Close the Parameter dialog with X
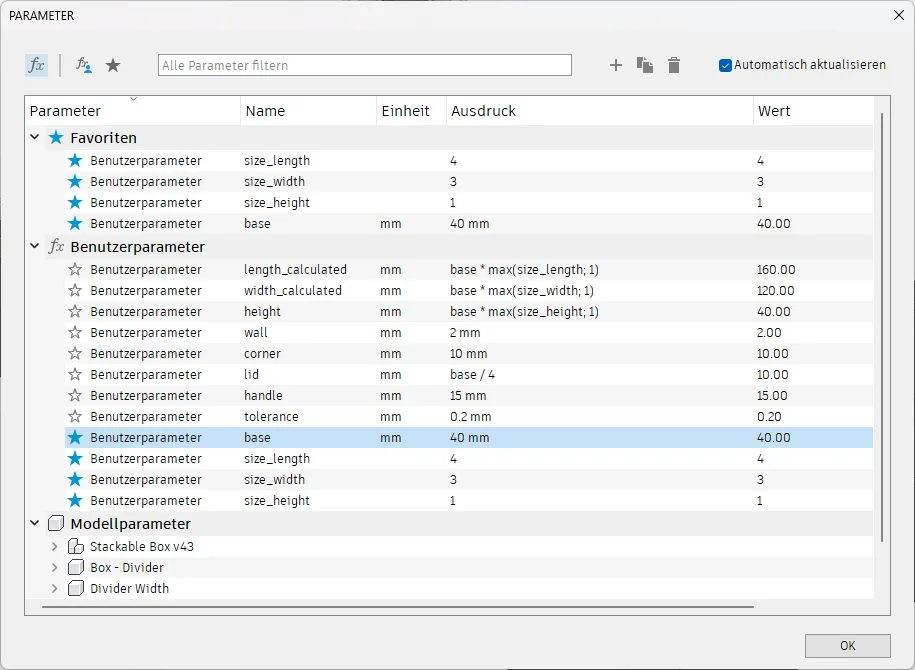 click(x=899, y=15)
